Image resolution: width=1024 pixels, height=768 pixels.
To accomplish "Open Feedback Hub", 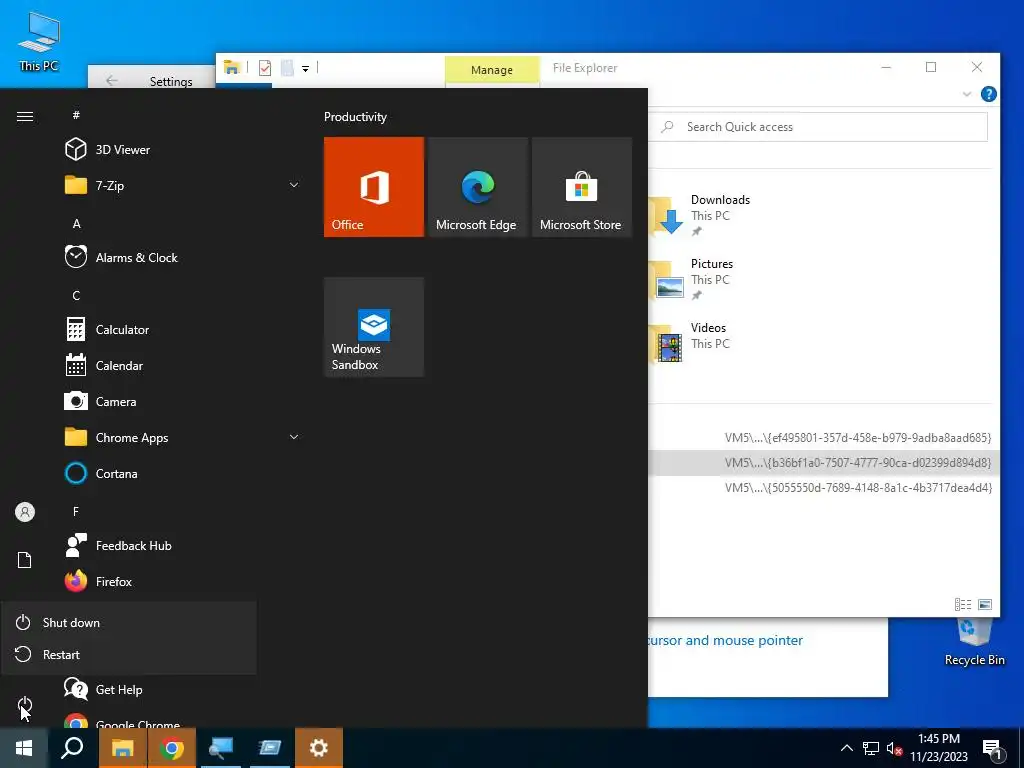I will point(182,545).
